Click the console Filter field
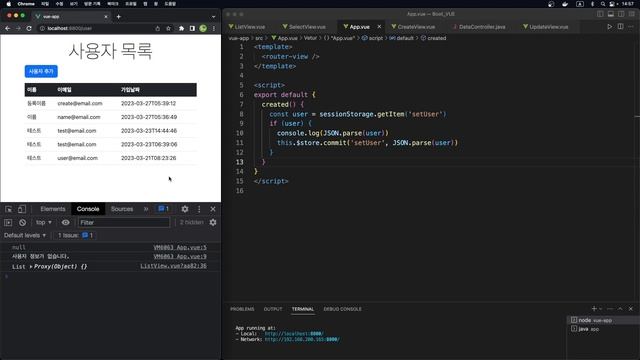This screenshot has height=360, width=640. (124, 222)
